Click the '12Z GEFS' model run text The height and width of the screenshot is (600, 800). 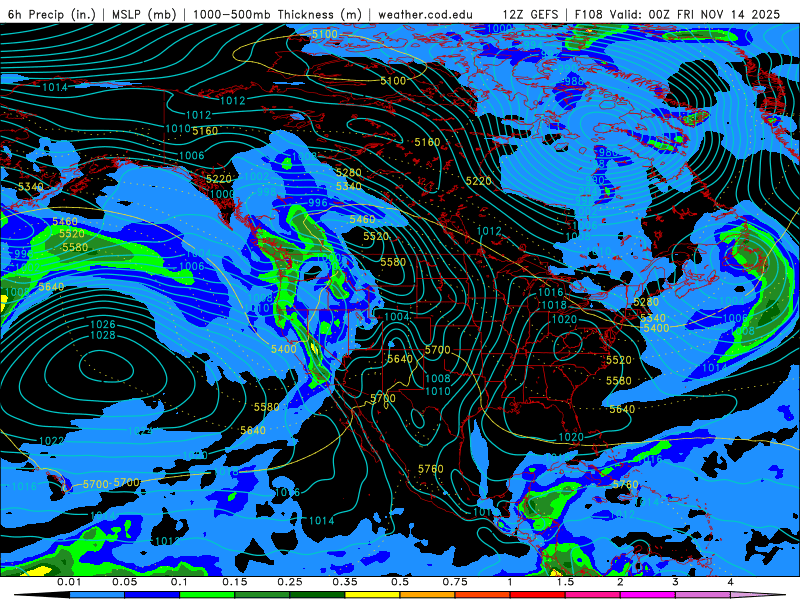point(531,14)
